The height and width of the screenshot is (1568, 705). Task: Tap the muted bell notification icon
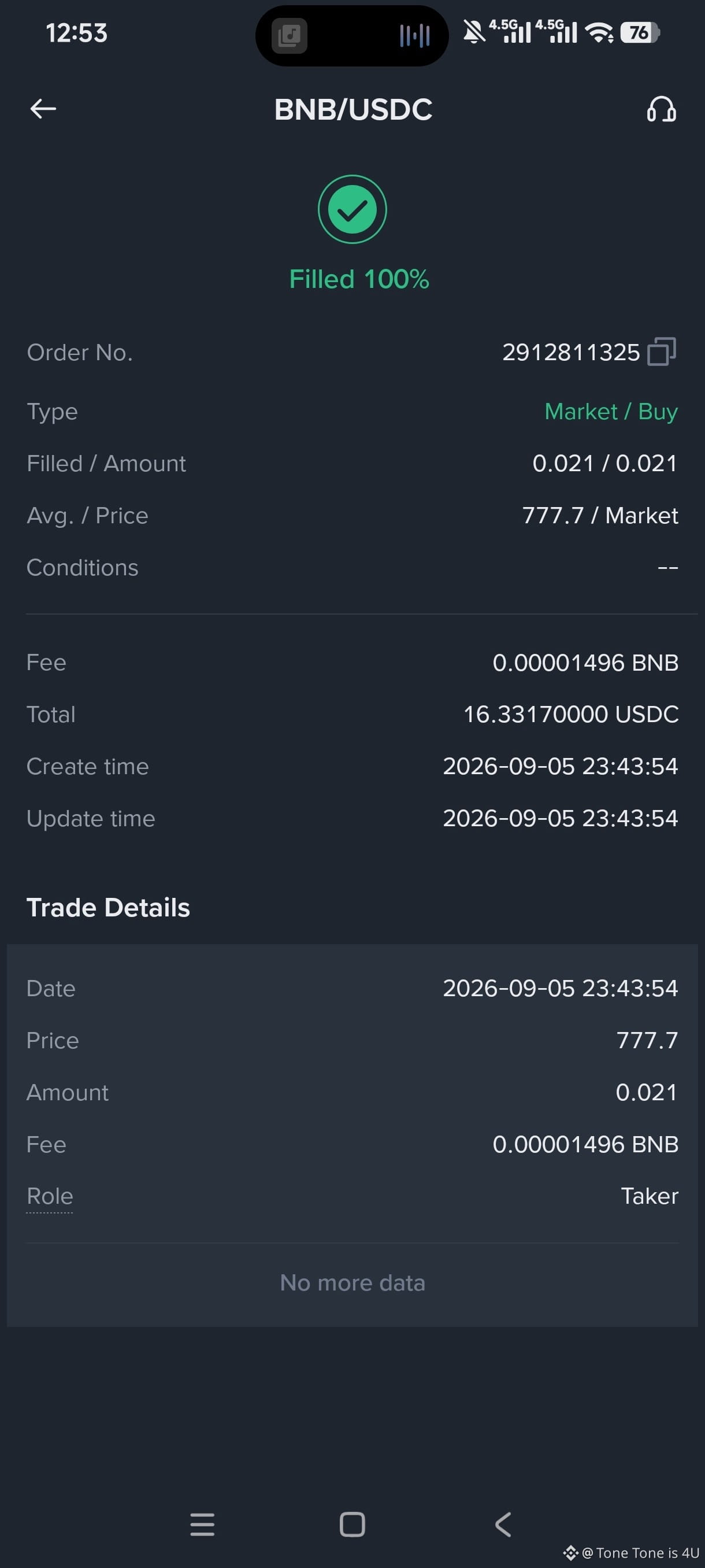(474, 32)
